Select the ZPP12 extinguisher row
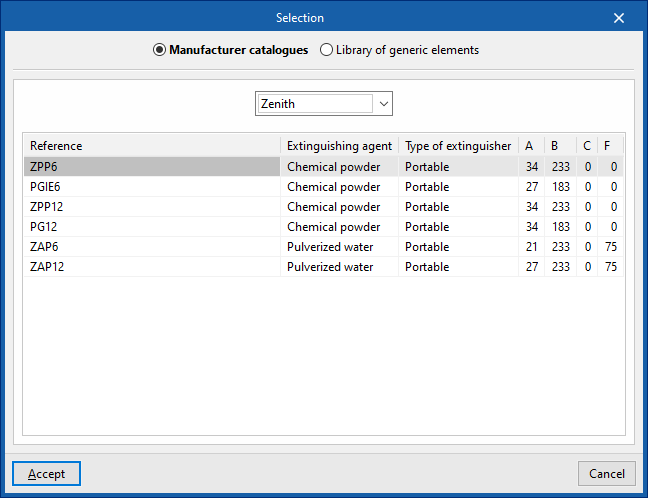Image resolution: width=648 pixels, height=498 pixels. point(150,207)
